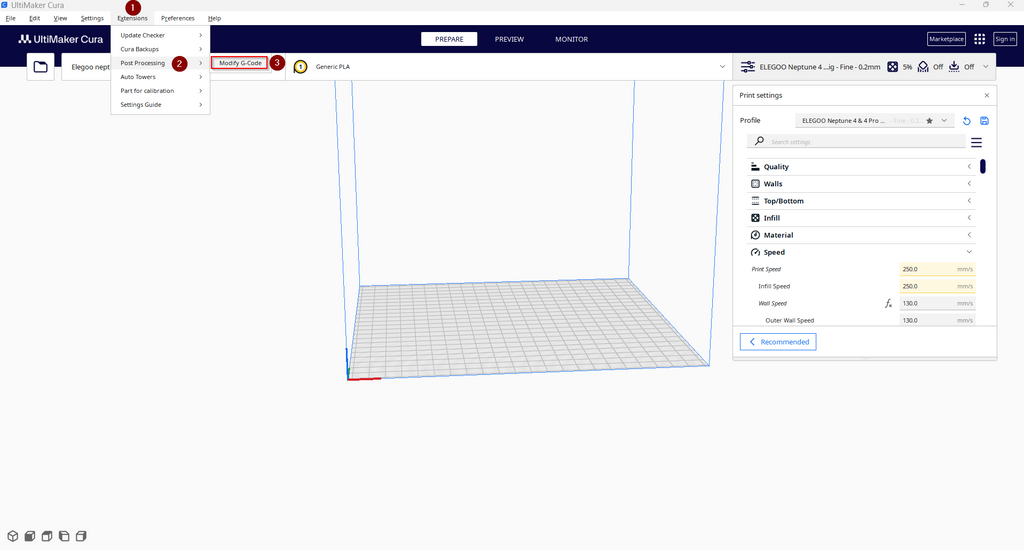
Task: Click the Top/Bottom category icon
Action: tap(755, 201)
